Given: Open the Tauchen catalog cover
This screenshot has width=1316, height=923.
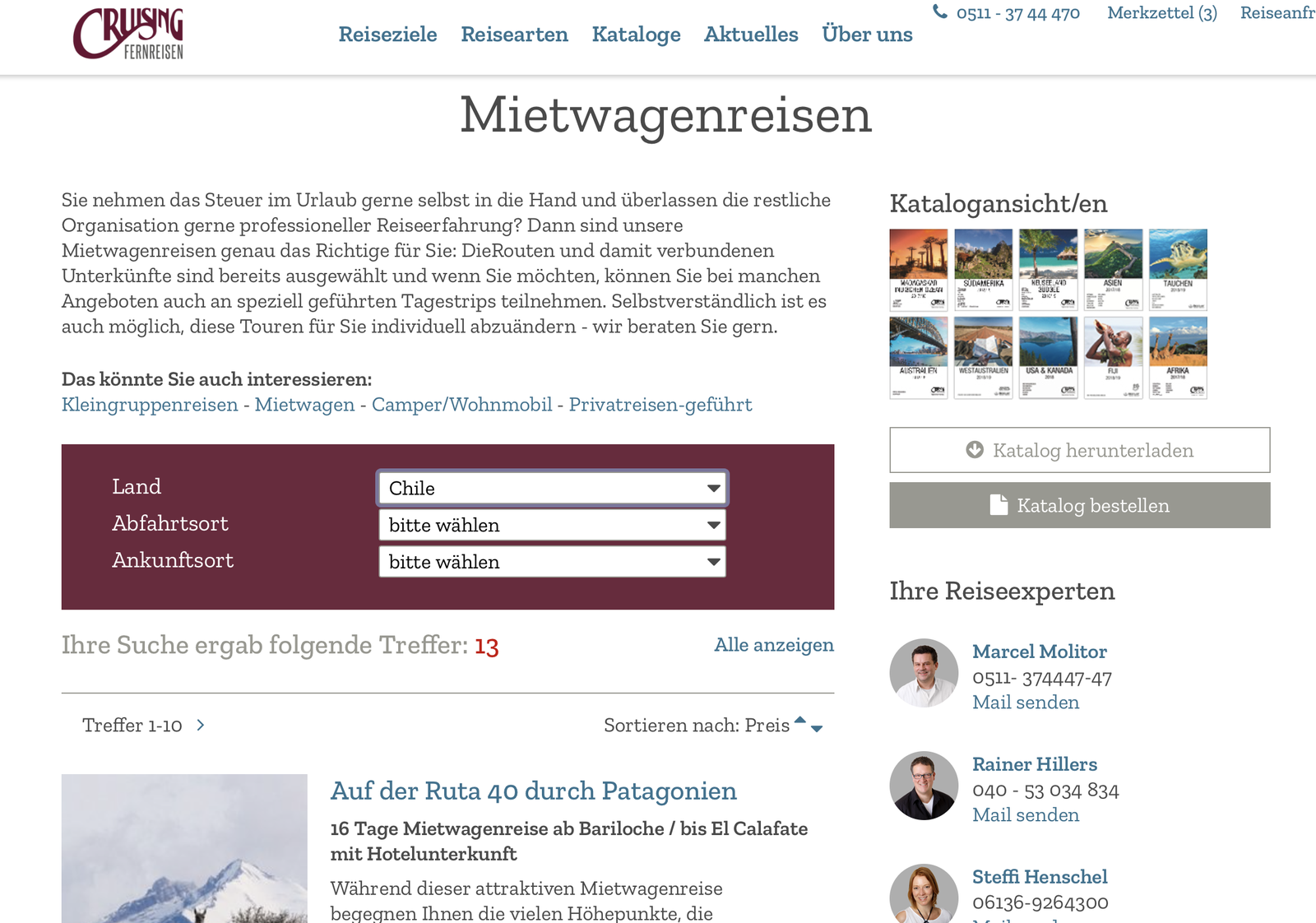Looking at the screenshot, I should (x=1177, y=270).
